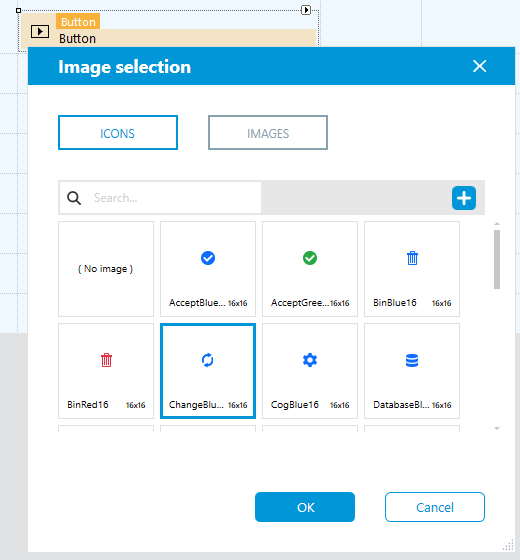Click the icon list scrollbar thumb
The image size is (520, 560).
(497, 259)
